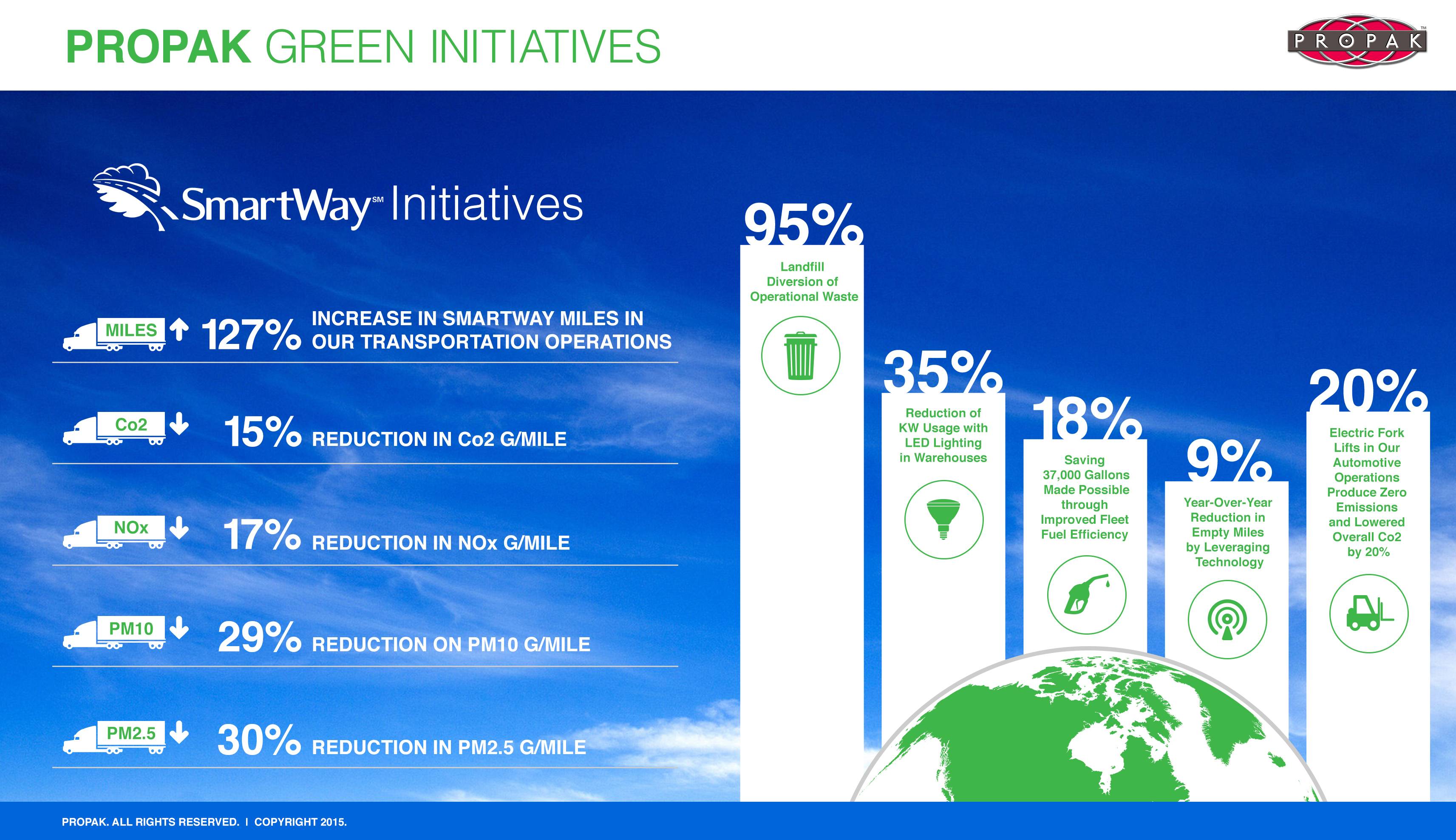Click the 30% figure
This screenshot has width=1456, height=840.
tap(260, 740)
